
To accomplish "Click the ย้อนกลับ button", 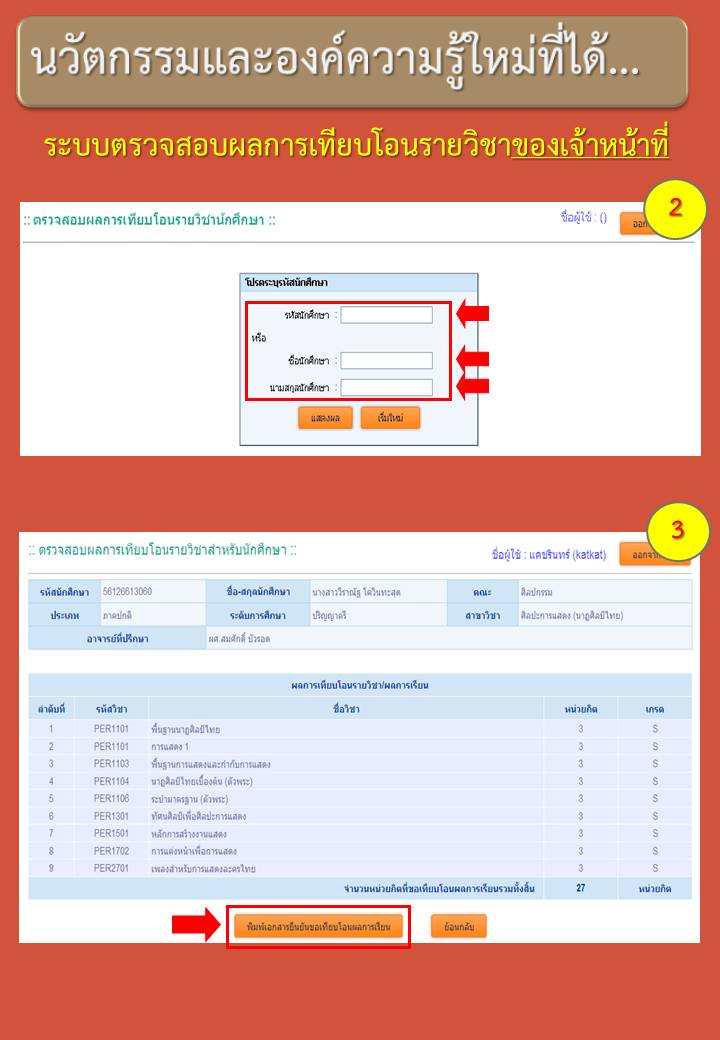I will coord(459,927).
